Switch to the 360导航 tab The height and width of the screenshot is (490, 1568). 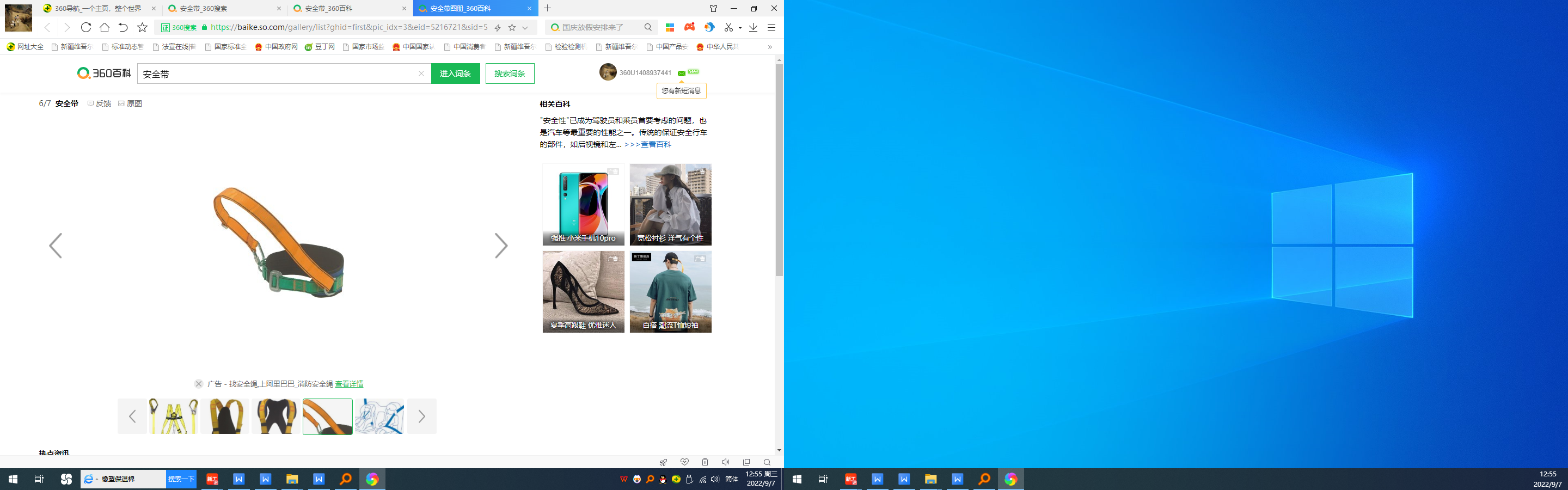[97, 9]
